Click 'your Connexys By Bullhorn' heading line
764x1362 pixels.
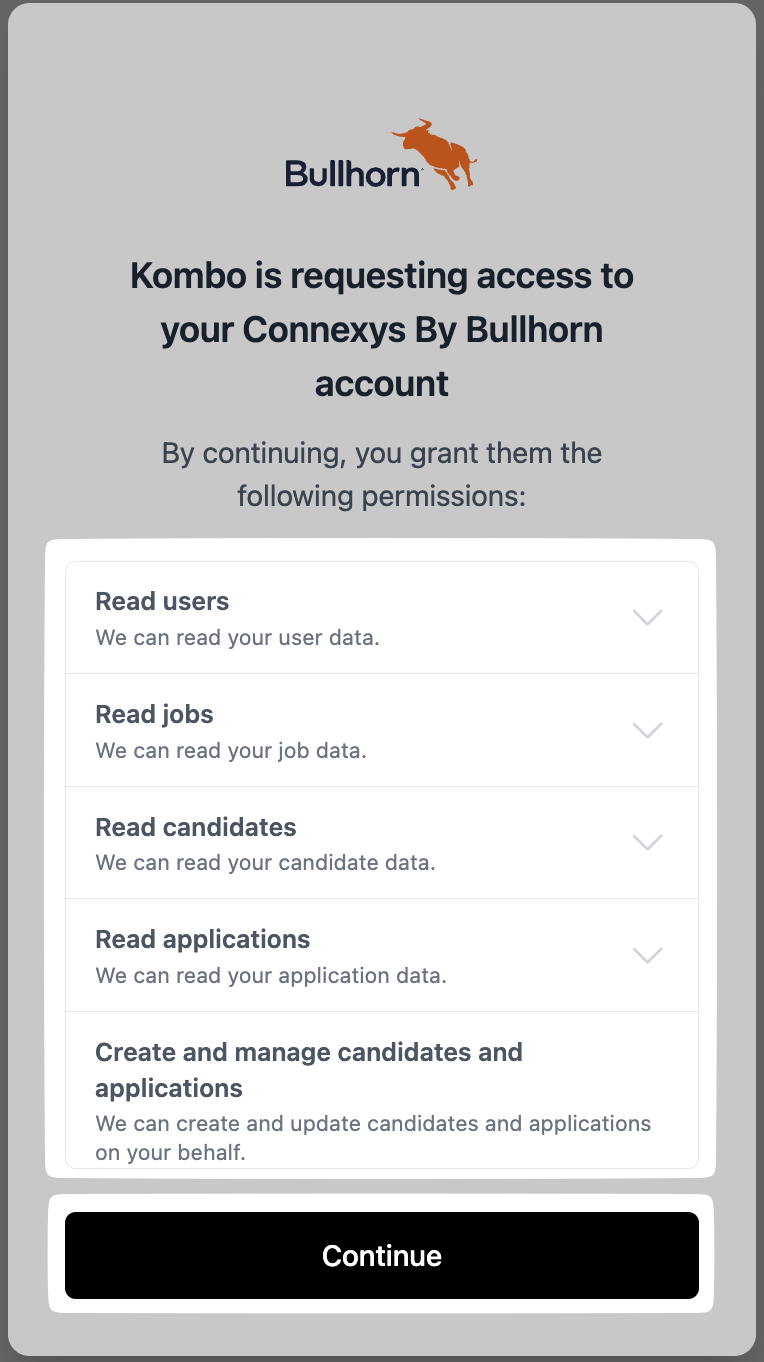point(382,329)
